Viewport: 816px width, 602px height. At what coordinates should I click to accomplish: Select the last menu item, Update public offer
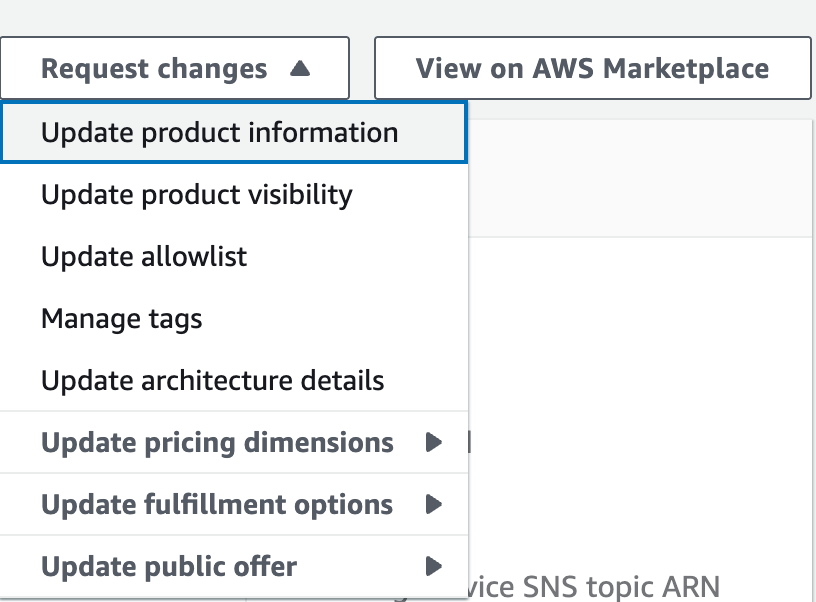click(168, 566)
